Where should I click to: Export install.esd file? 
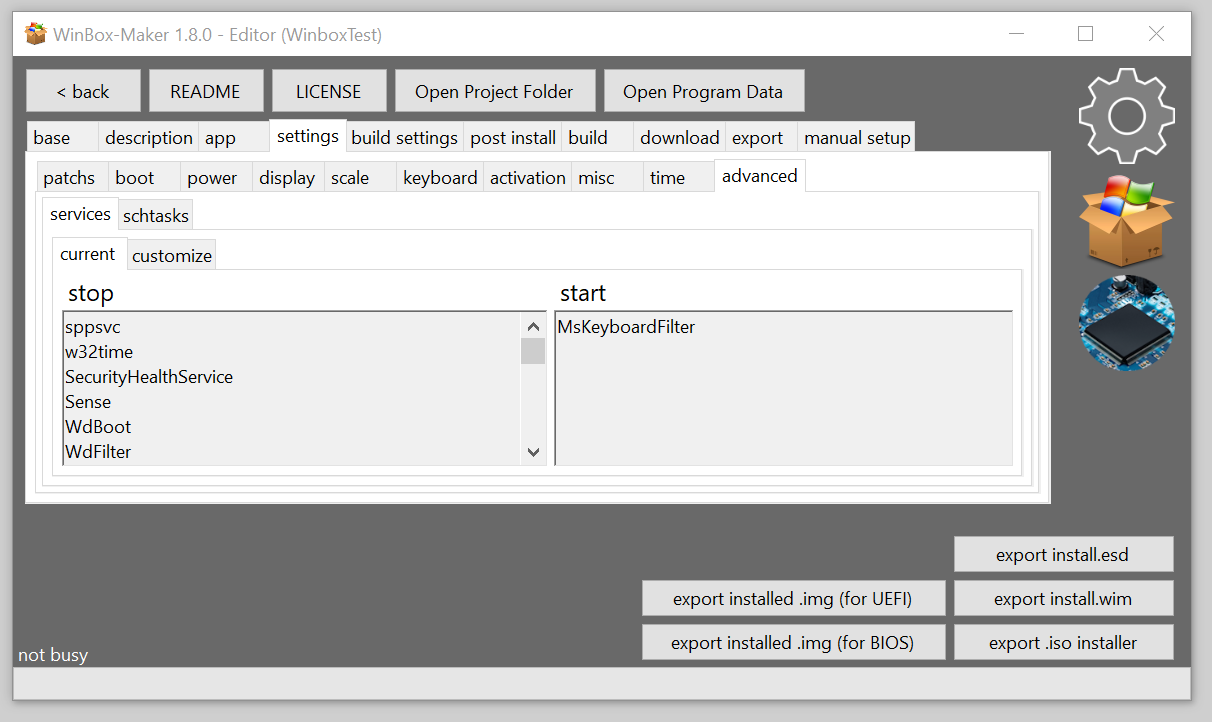pyautogui.click(x=1064, y=554)
